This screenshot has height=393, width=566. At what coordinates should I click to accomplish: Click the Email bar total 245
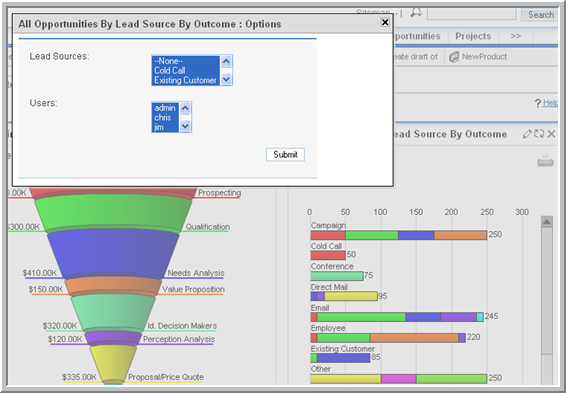click(491, 316)
